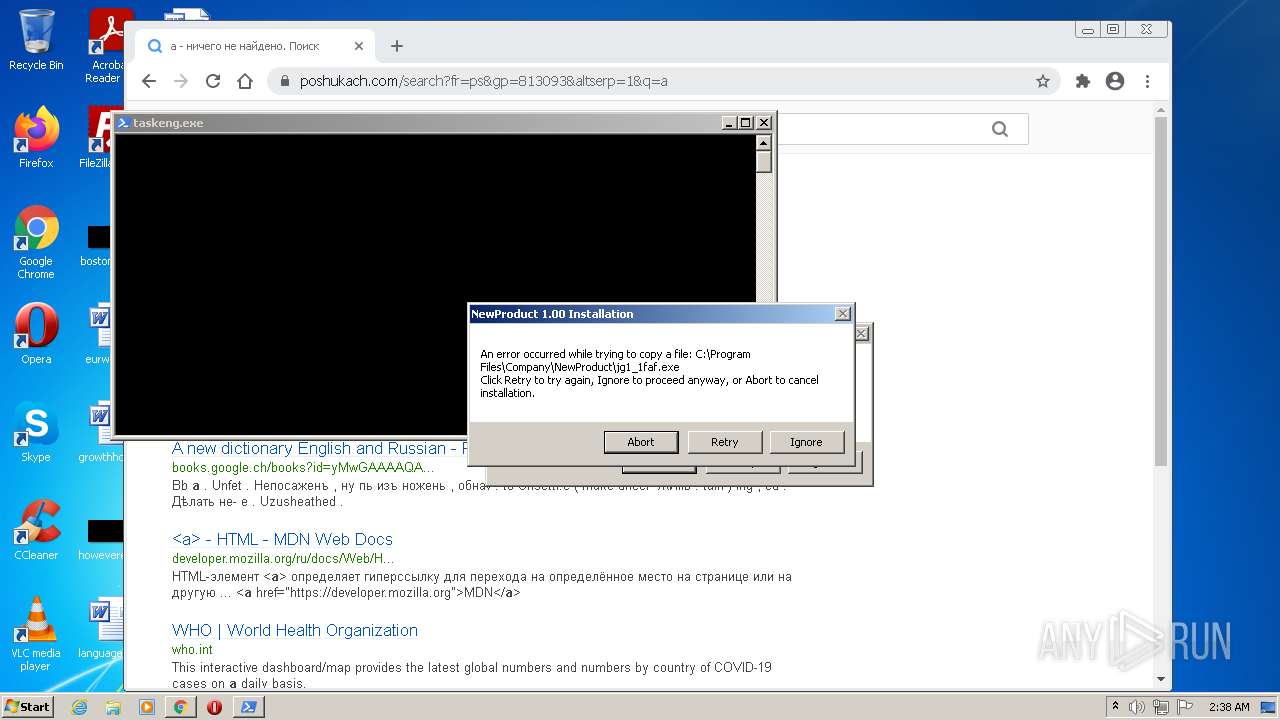Click the who.int URL text
1280x720 pixels.
click(192, 650)
